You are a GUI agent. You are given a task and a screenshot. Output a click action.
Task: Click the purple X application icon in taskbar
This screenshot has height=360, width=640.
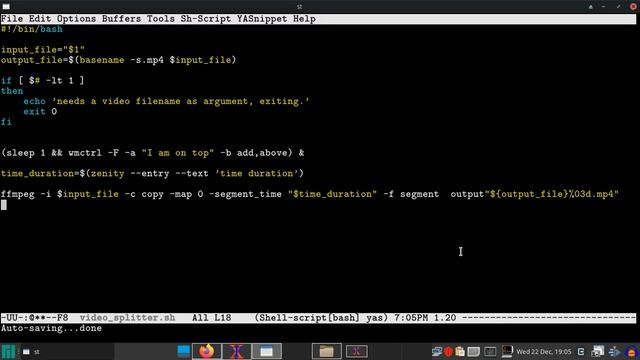(236, 351)
